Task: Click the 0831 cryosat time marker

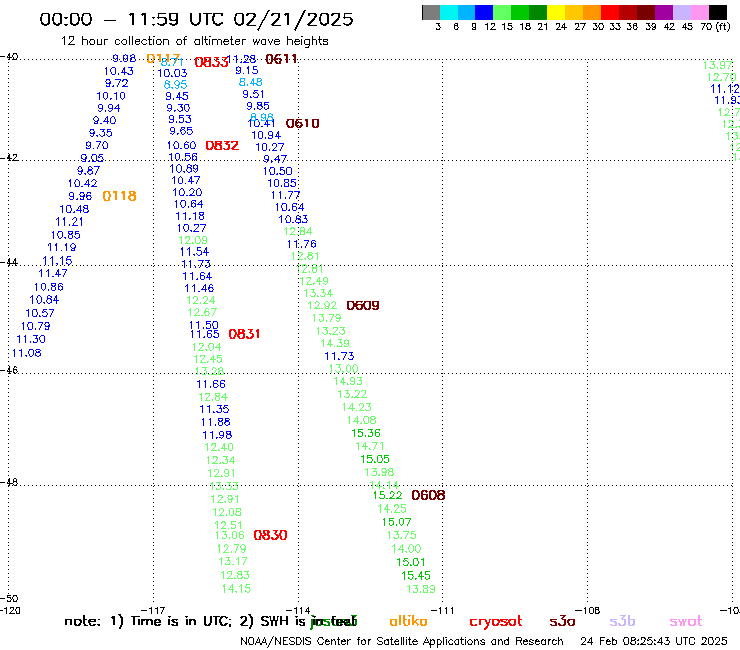Action: [244, 334]
